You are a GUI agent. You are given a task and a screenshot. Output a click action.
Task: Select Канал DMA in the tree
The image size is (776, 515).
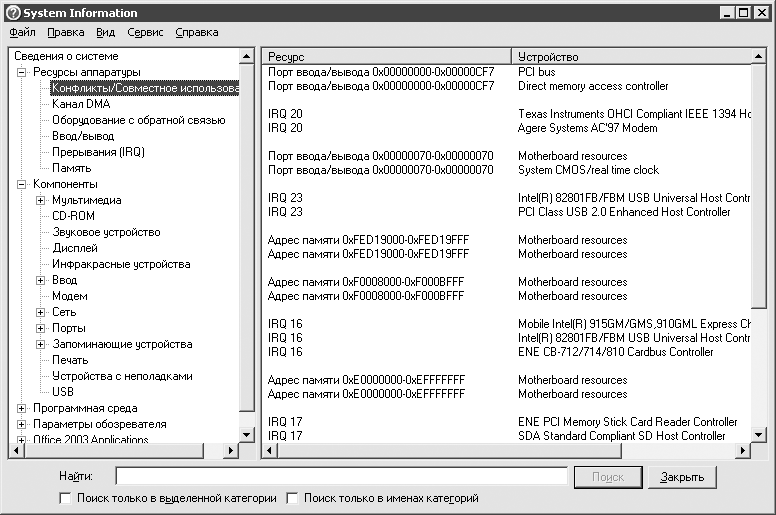pyautogui.click(x=81, y=104)
